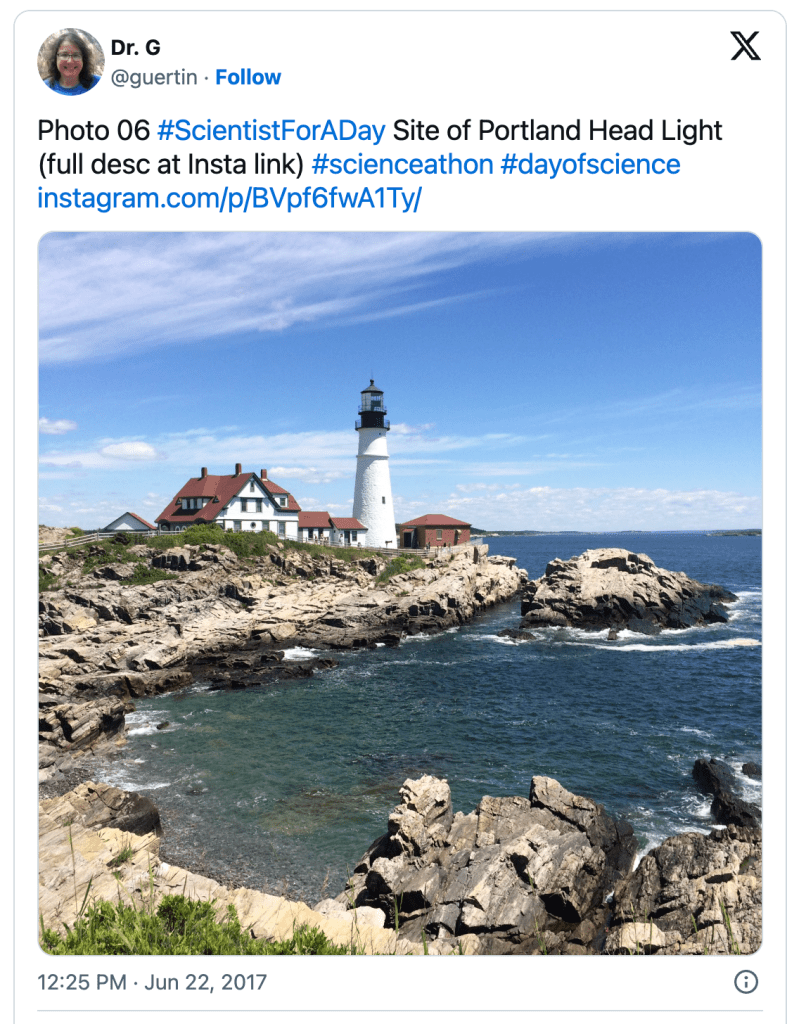Viewport: 806px width, 1024px height.
Task: Click the "Photo 06" tweet text
Action: click(x=93, y=131)
